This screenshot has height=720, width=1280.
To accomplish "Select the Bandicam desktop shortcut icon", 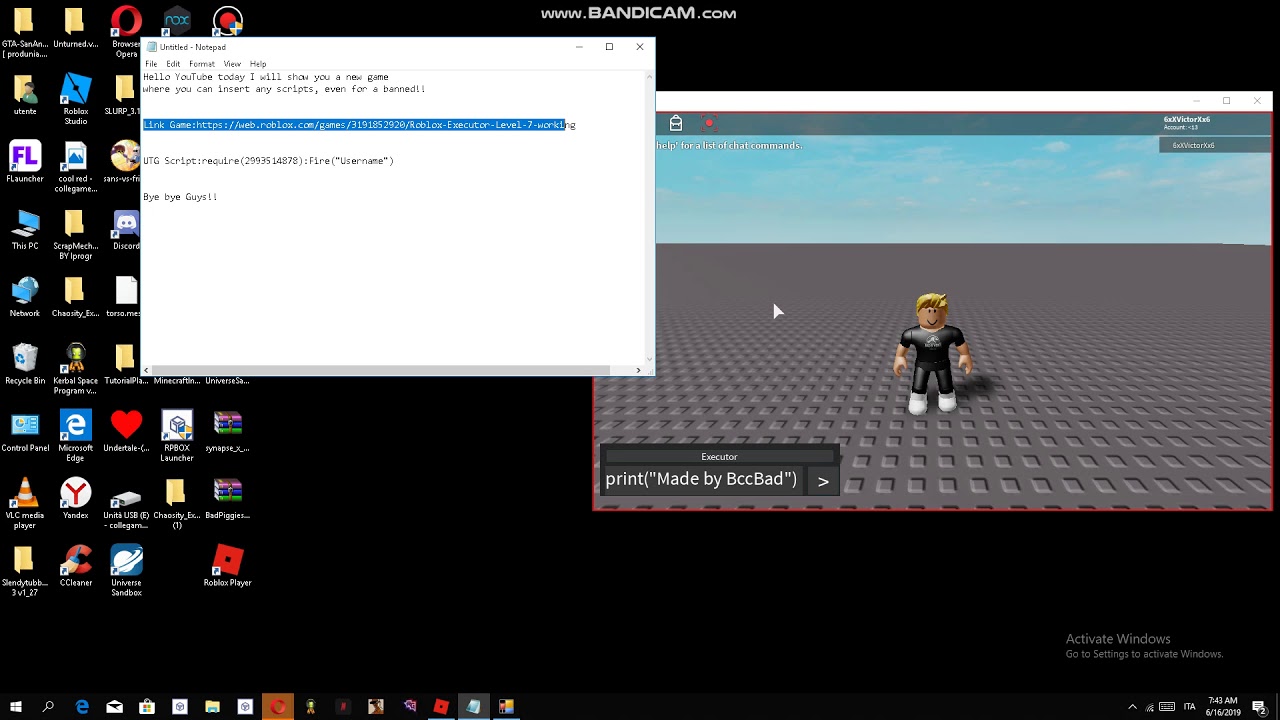I will (228, 20).
